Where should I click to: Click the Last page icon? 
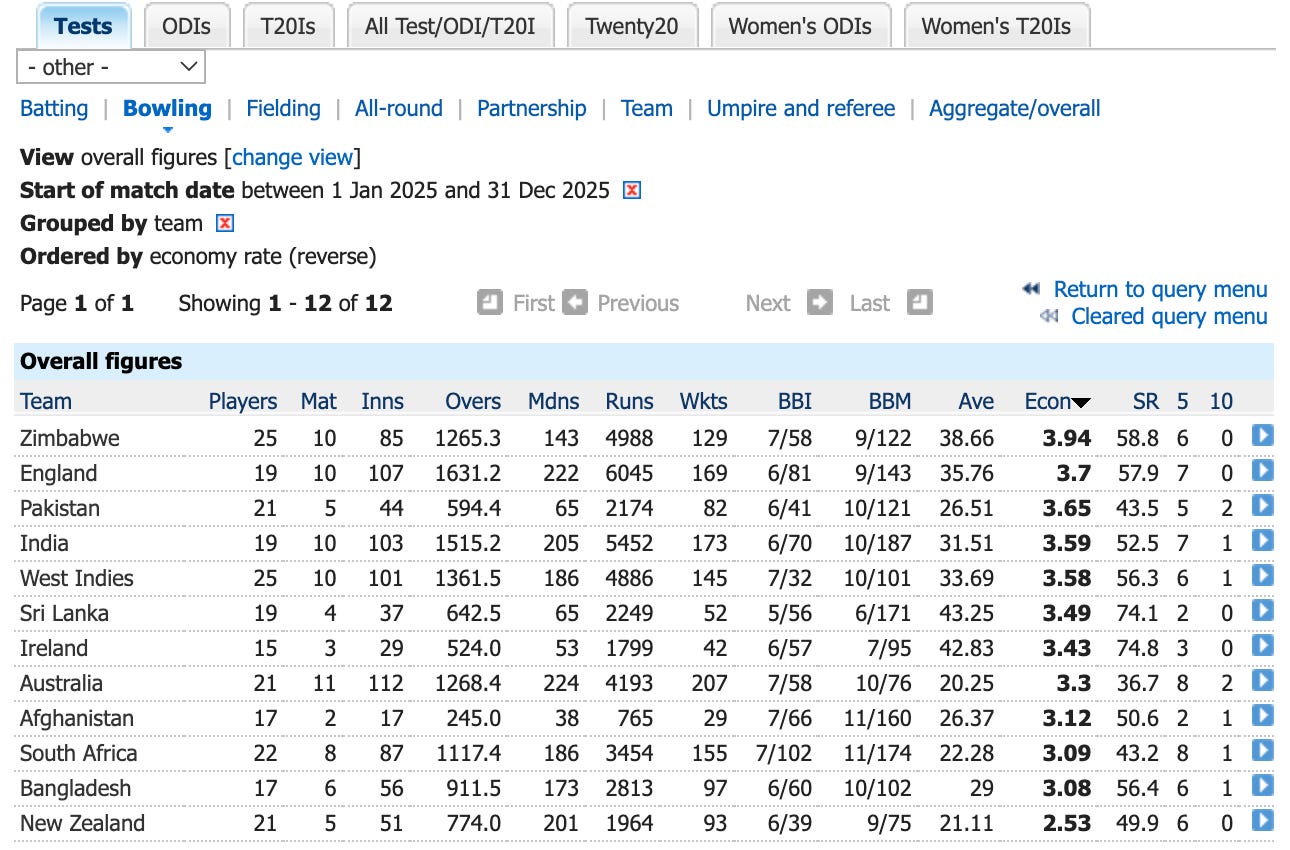[x=920, y=302]
